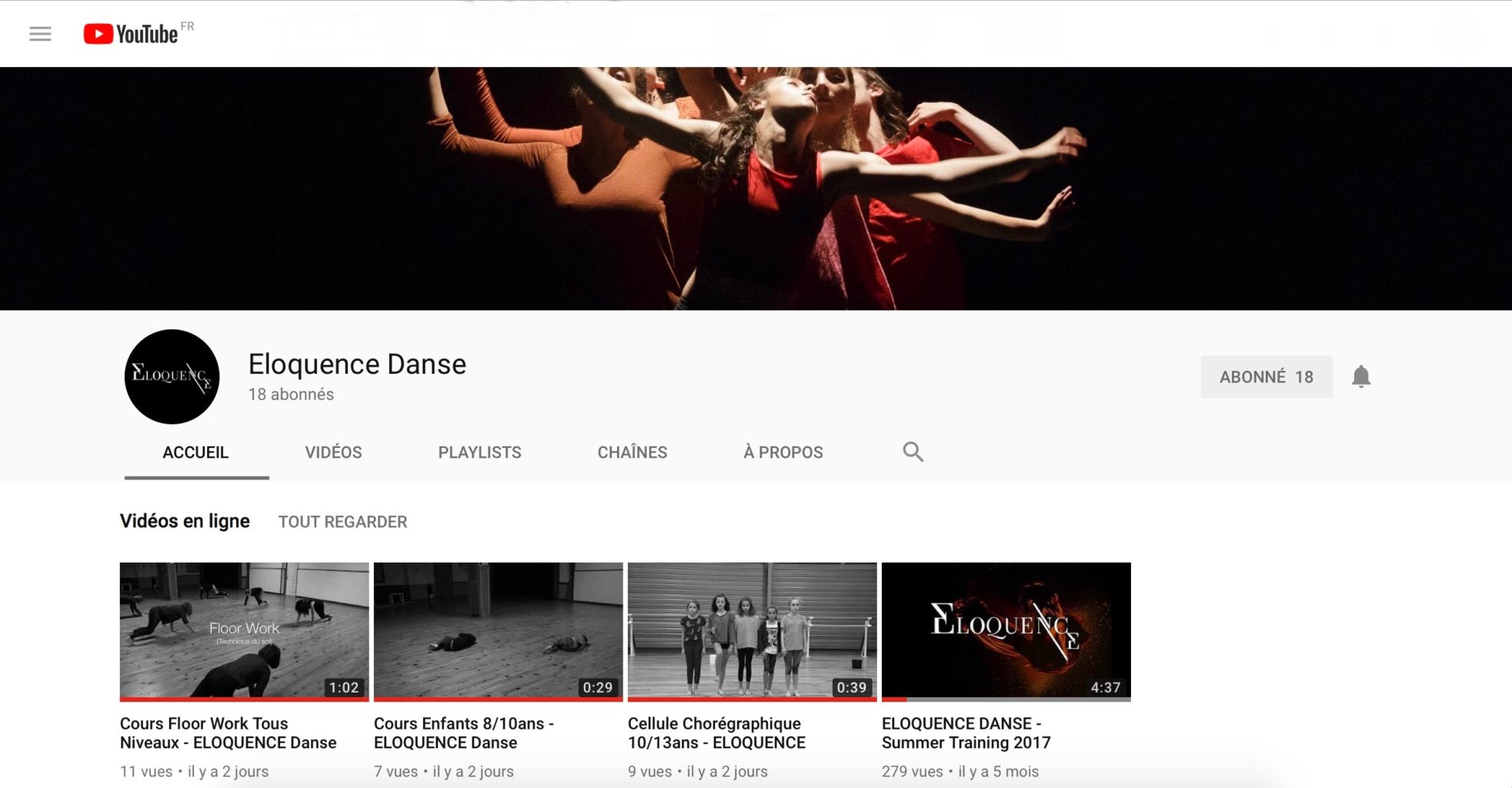
Task: Switch to the ACCUEIL tab
Action: pos(195,452)
